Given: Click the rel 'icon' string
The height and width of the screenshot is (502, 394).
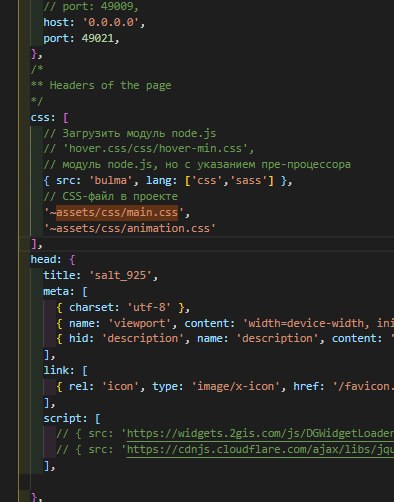Looking at the screenshot, I should pos(120,386).
